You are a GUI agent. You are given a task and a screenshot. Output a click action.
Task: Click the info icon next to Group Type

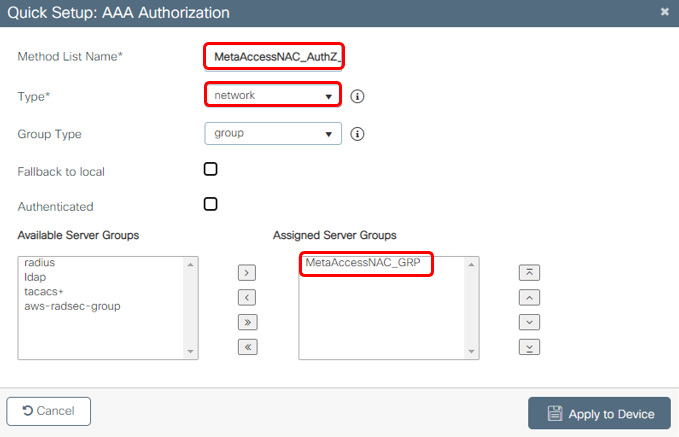(357, 134)
